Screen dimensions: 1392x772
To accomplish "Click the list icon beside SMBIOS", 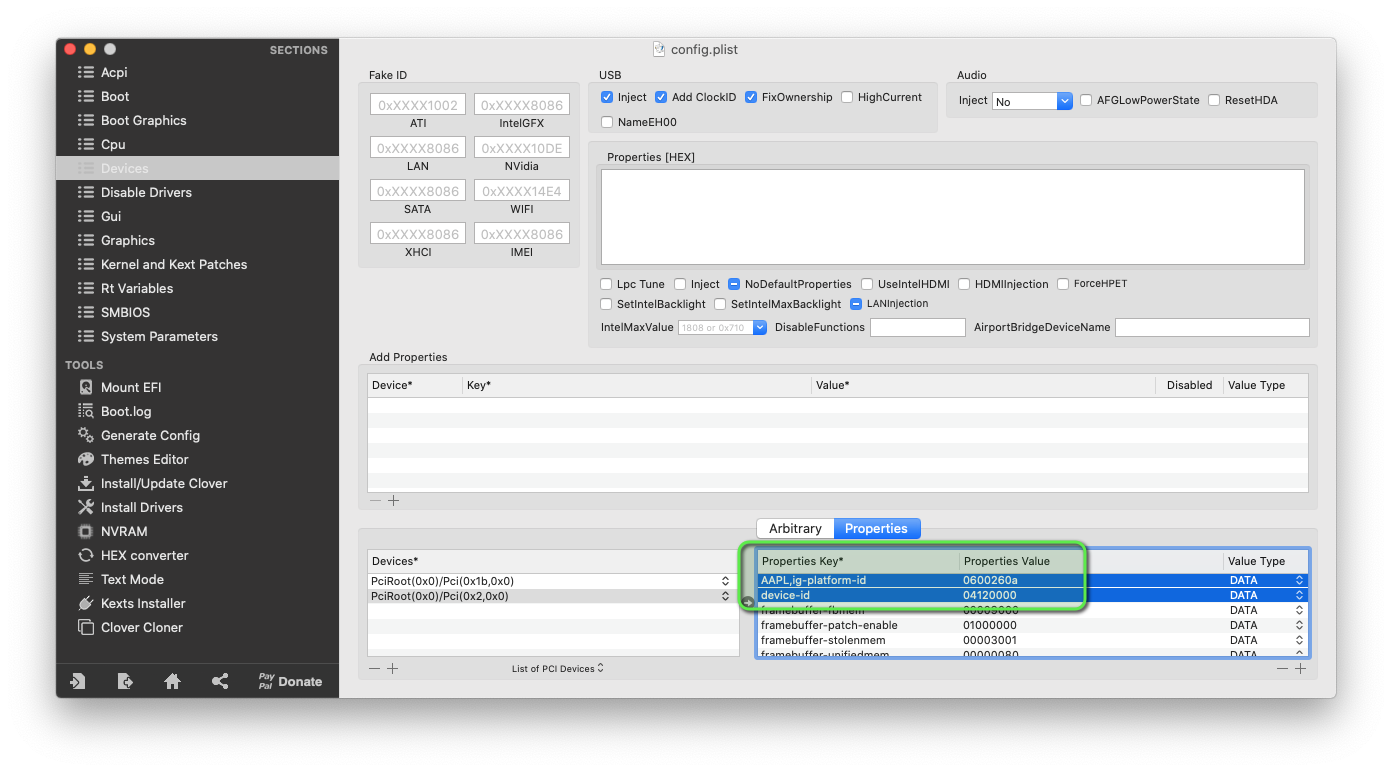I will (x=85, y=312).
